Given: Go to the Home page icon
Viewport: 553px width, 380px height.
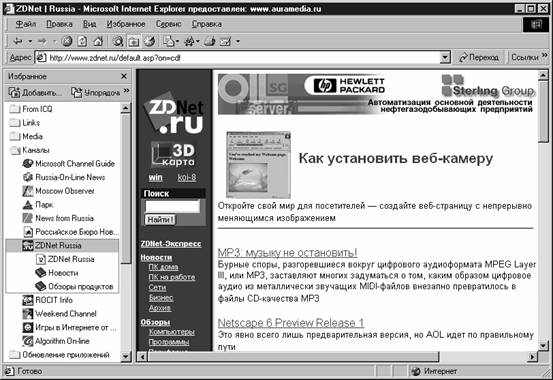Looking at the screenshot, I should tap(98, 41).
